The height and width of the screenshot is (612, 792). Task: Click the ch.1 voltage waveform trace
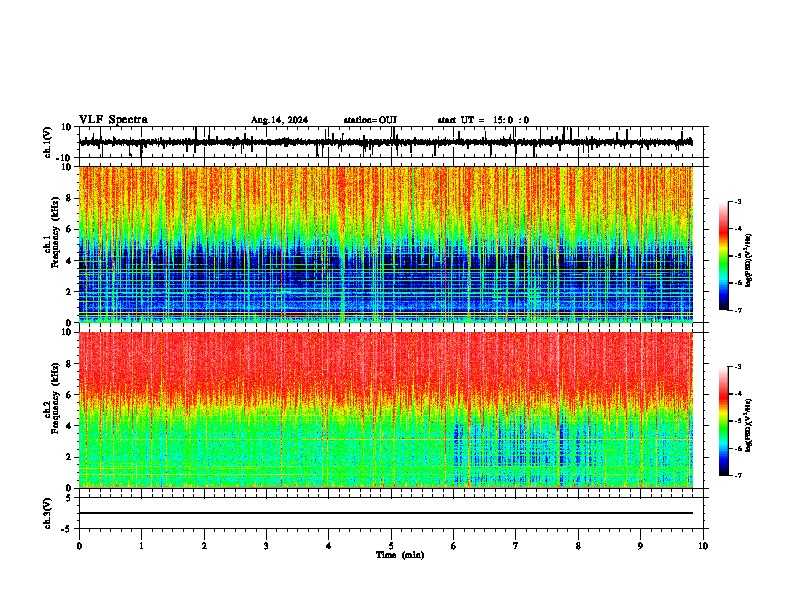pos(386,142)
